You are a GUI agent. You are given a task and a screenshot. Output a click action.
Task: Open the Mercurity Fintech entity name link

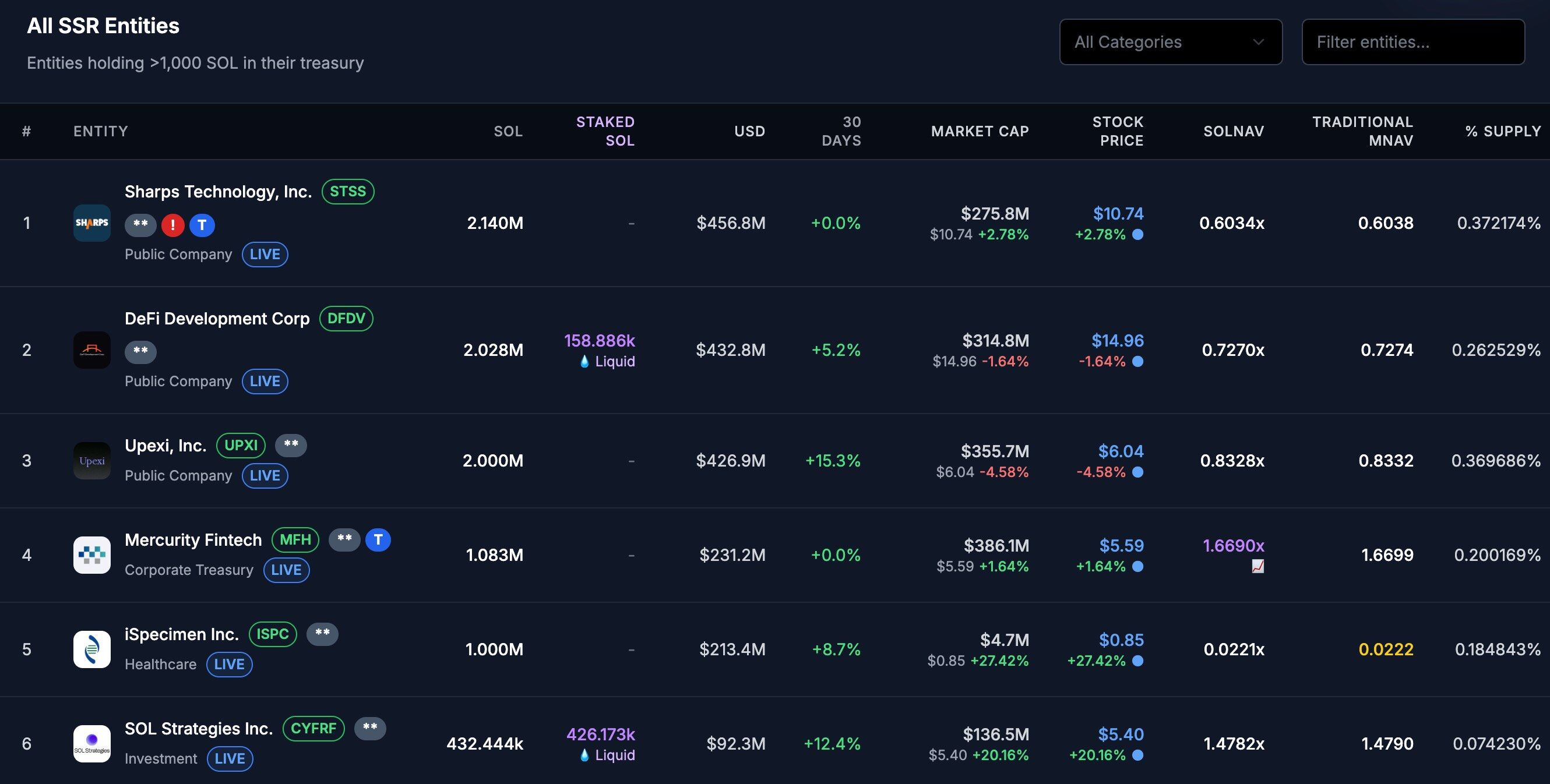tap(193, 540)
